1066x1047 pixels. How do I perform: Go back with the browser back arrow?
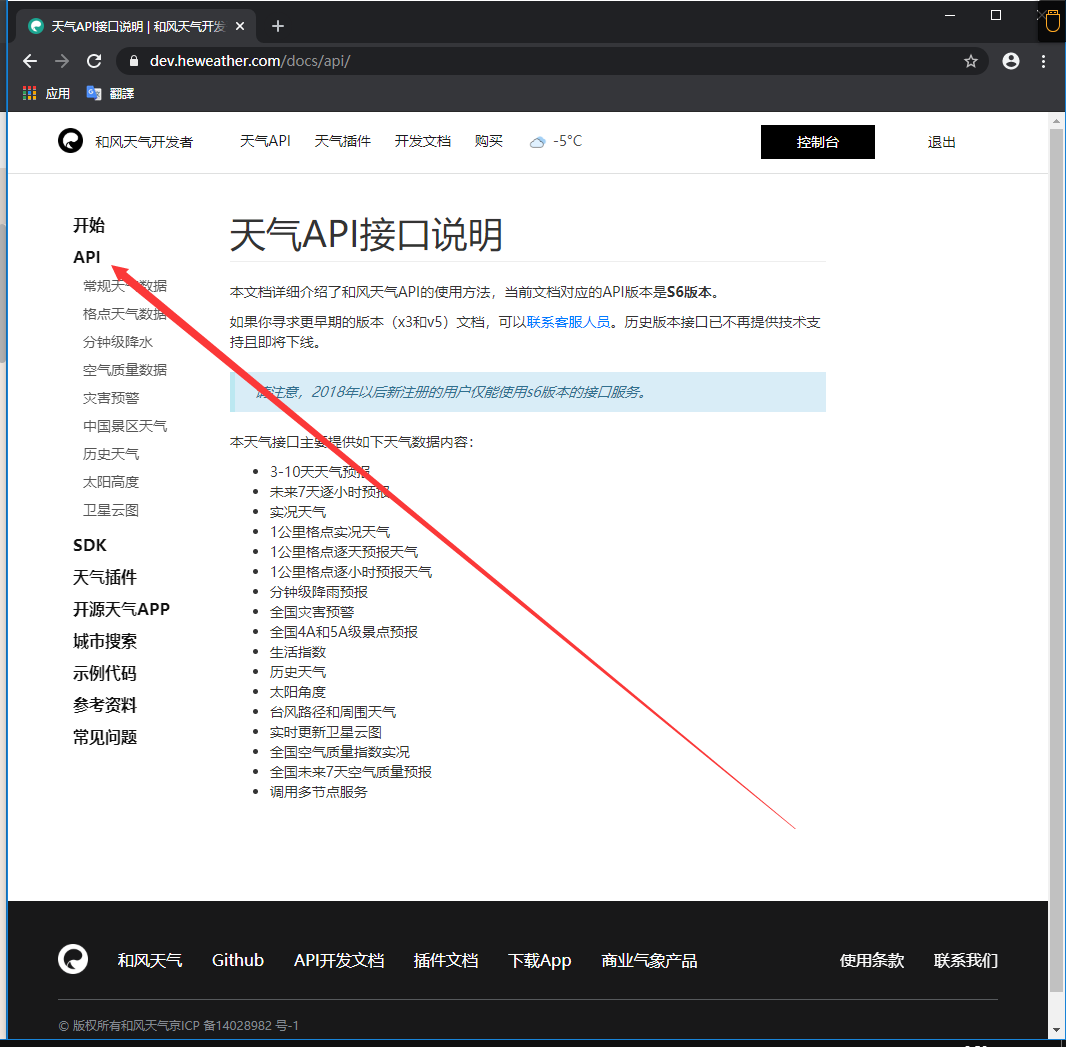point(30,61)
